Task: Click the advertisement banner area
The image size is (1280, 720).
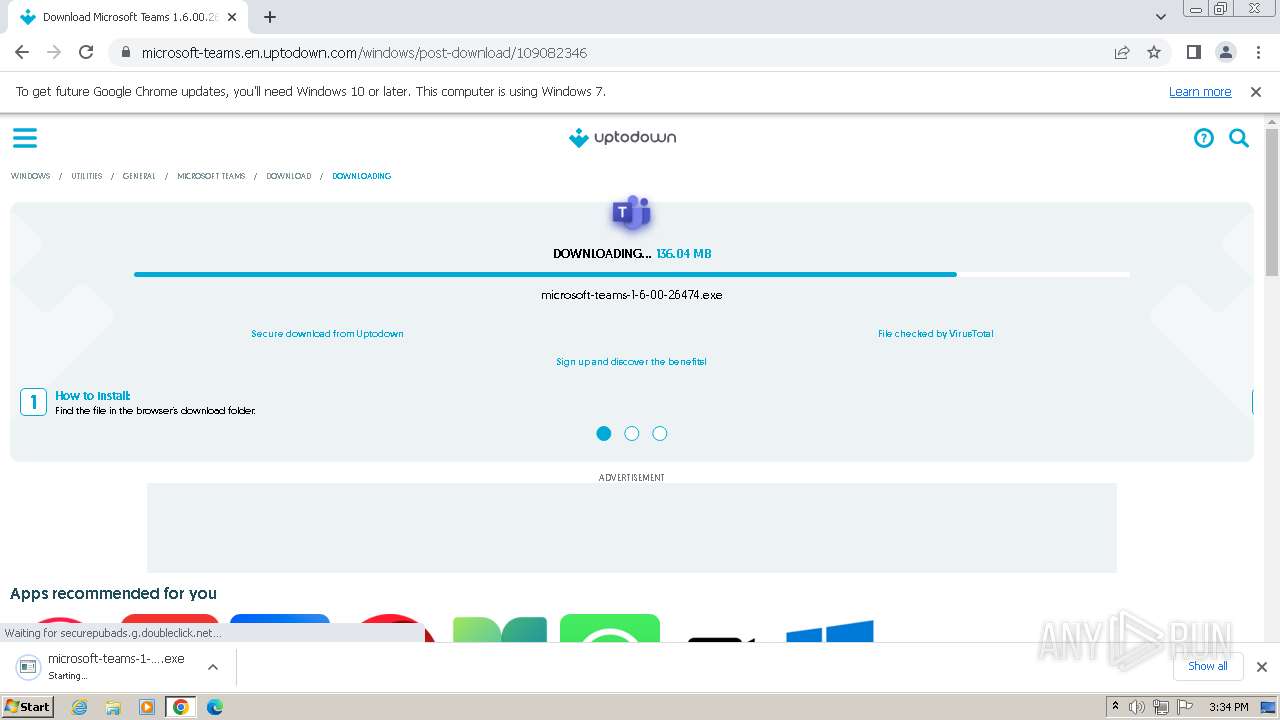Action: click(632, 528)
